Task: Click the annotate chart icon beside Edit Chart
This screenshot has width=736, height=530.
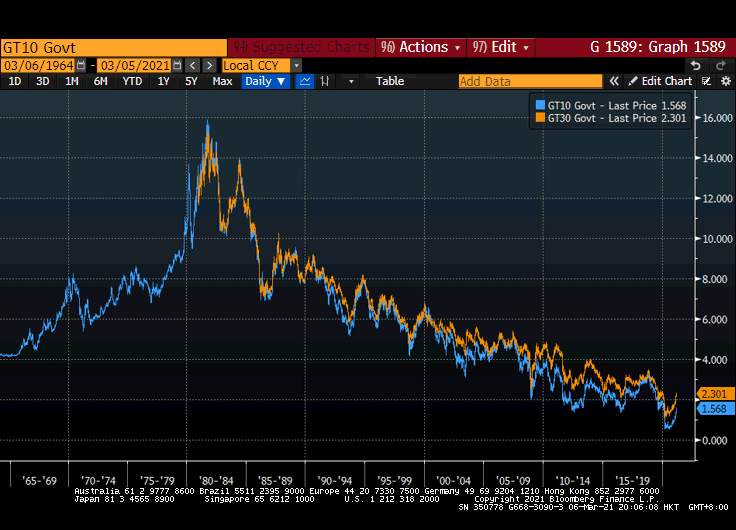Action: coord(707,81)
